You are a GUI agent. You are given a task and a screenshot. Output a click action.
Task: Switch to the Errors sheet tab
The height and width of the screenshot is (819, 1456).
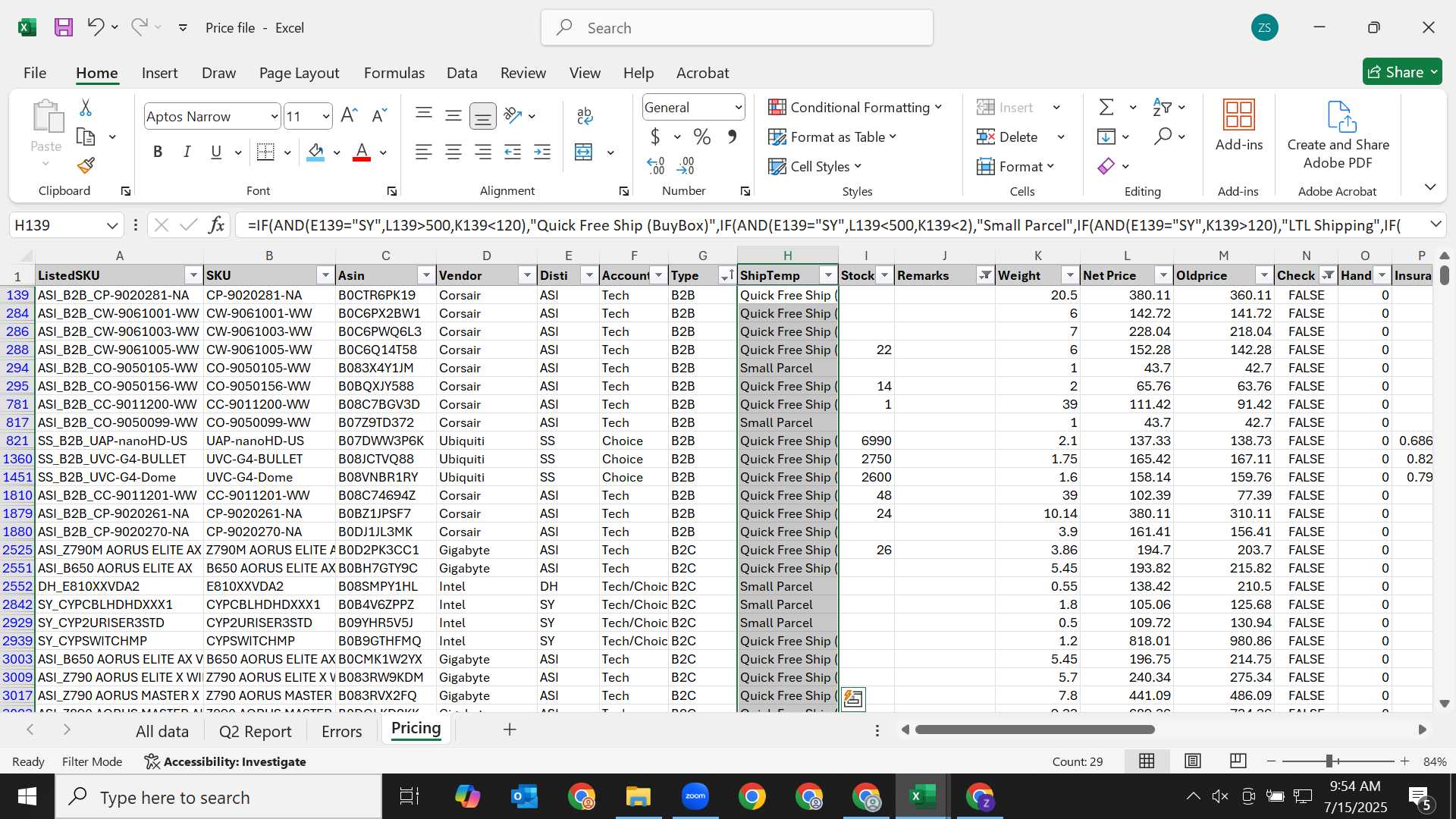pos(341,731)
